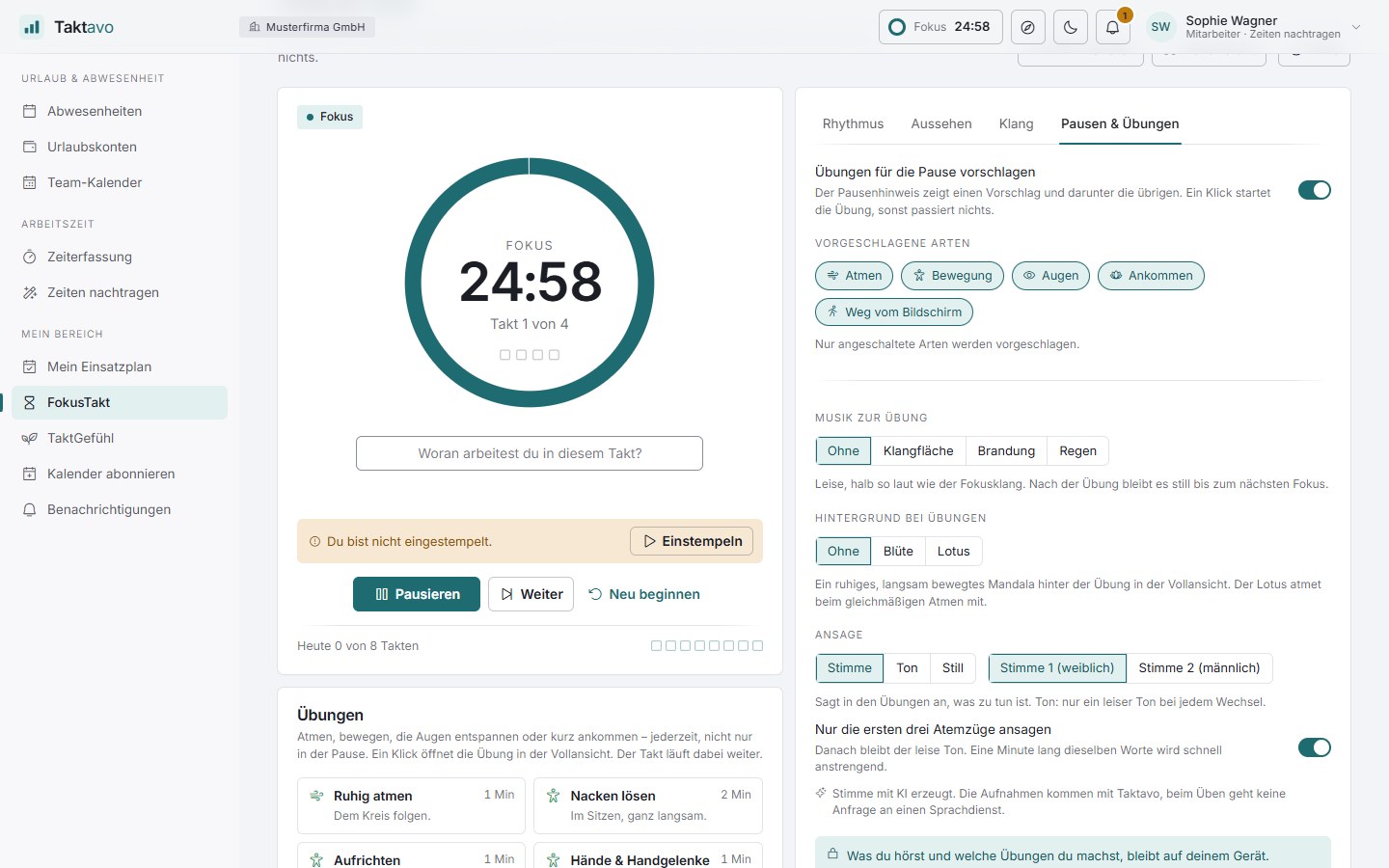Toggle the Atmen exercise type chip

click(x=854, y=276)
